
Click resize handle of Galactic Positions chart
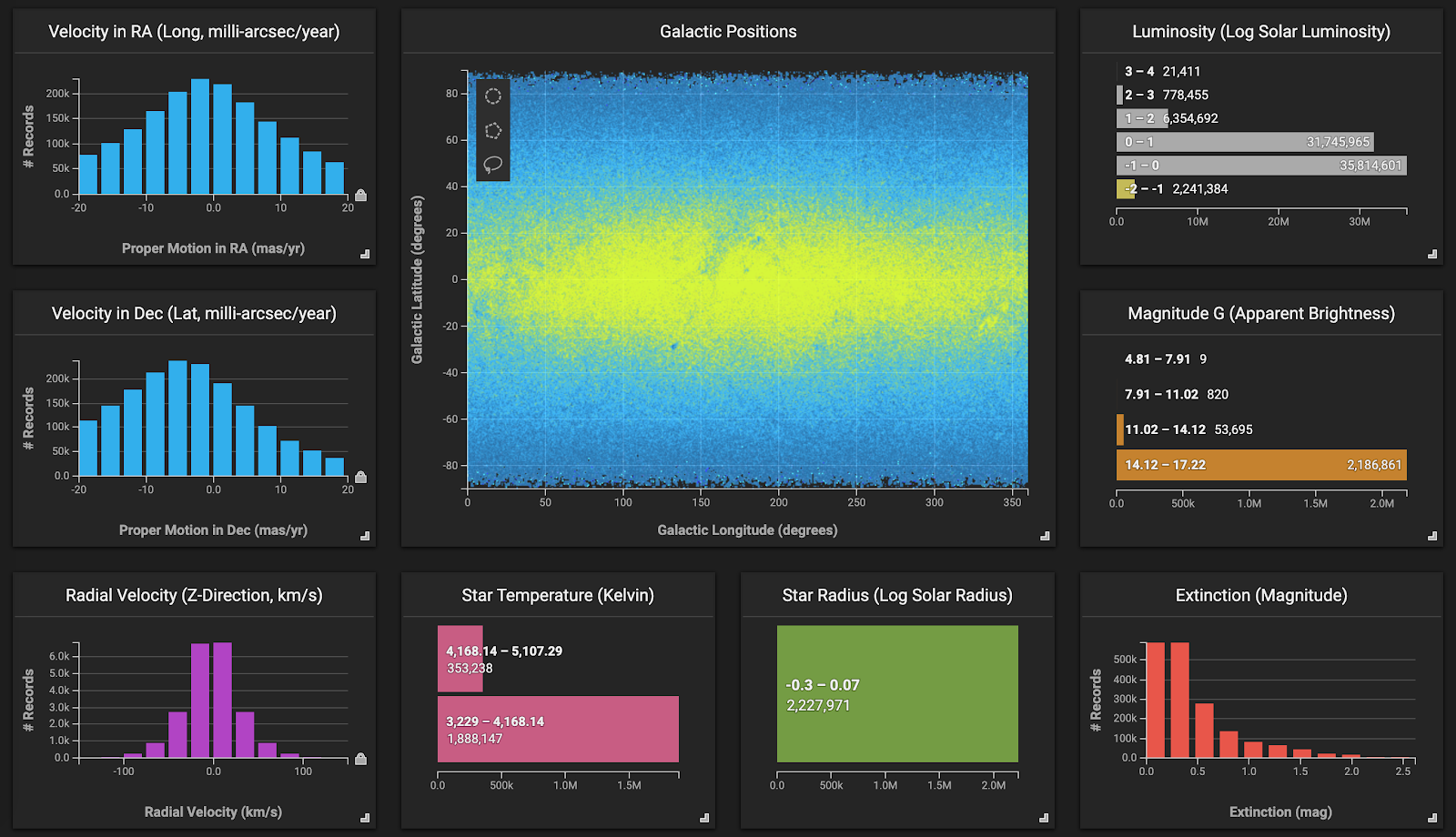pos(1045,536)
